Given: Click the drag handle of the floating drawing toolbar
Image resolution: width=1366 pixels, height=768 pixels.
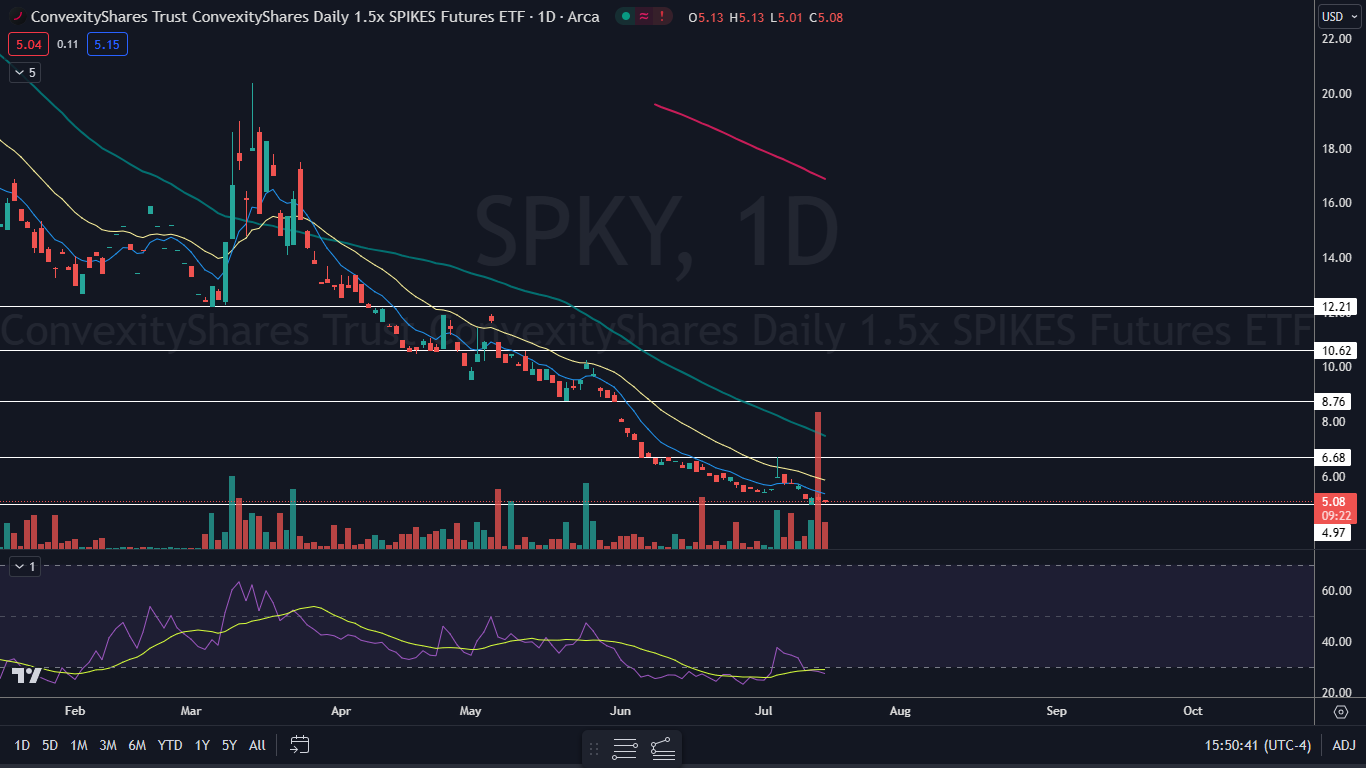Looking at the screenshot, I should (x=594, y=748).
